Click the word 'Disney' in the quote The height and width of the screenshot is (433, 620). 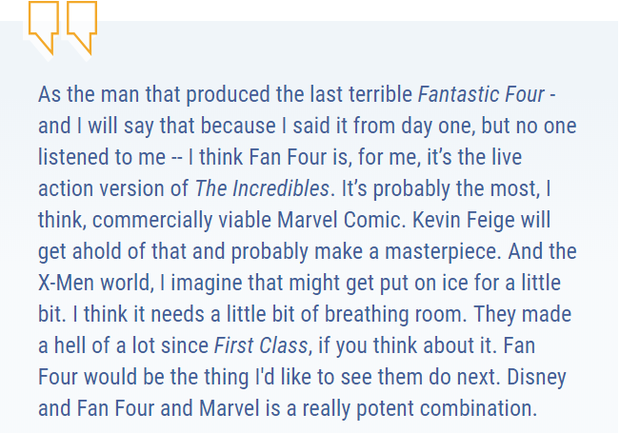[537, 378]
